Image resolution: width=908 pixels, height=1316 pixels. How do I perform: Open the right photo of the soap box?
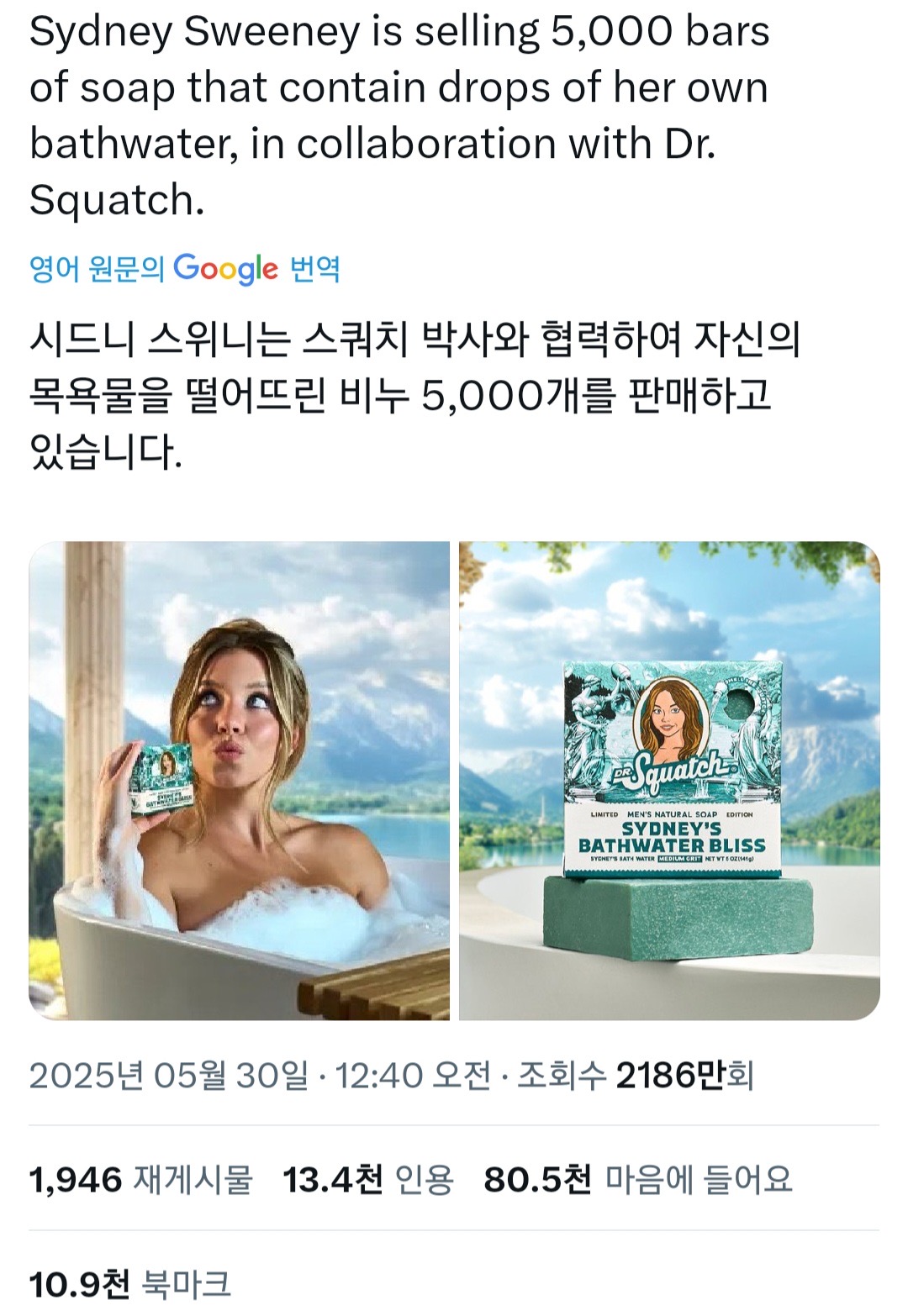[x=669, y=781]
